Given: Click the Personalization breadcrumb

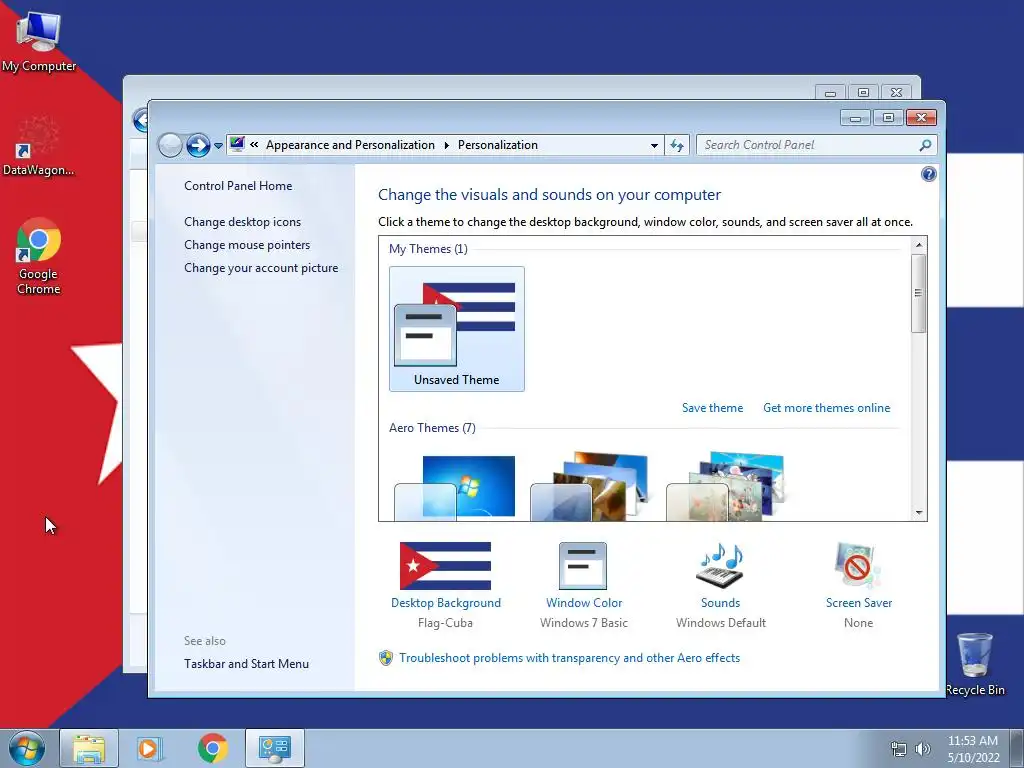Looking at the screenshot, I should tap(498, 145).
